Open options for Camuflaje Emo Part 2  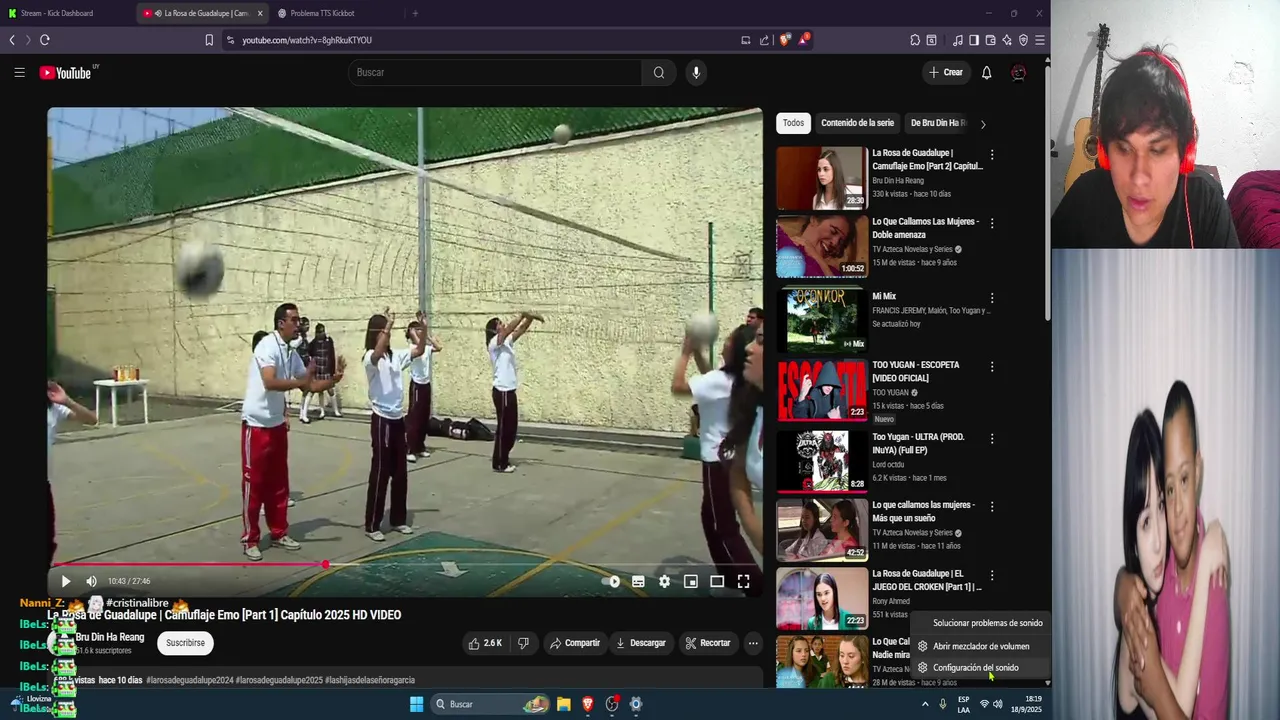992,155
